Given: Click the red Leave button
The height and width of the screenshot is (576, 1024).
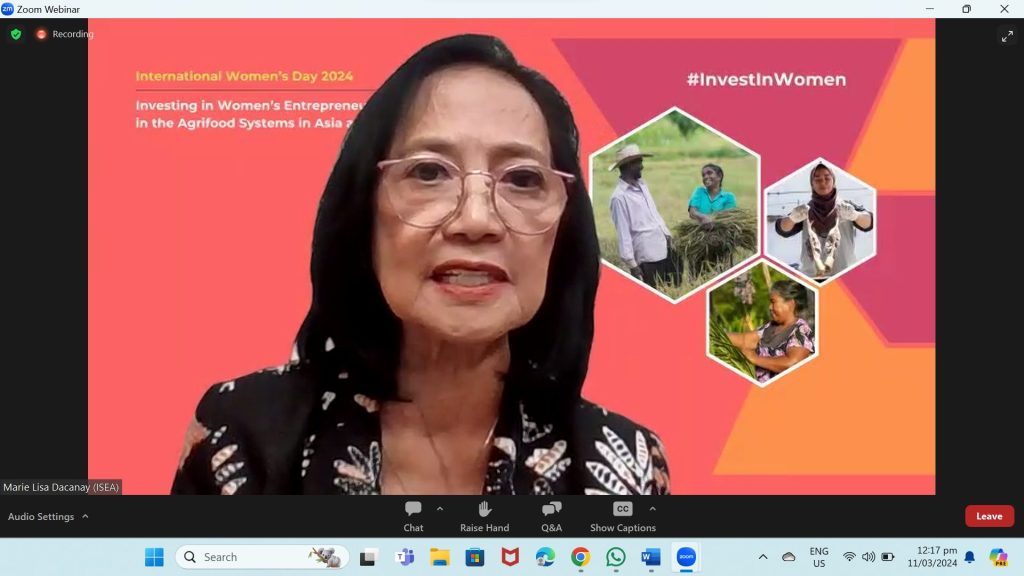Looking at the screenshot, I should (x=989, y=516).
